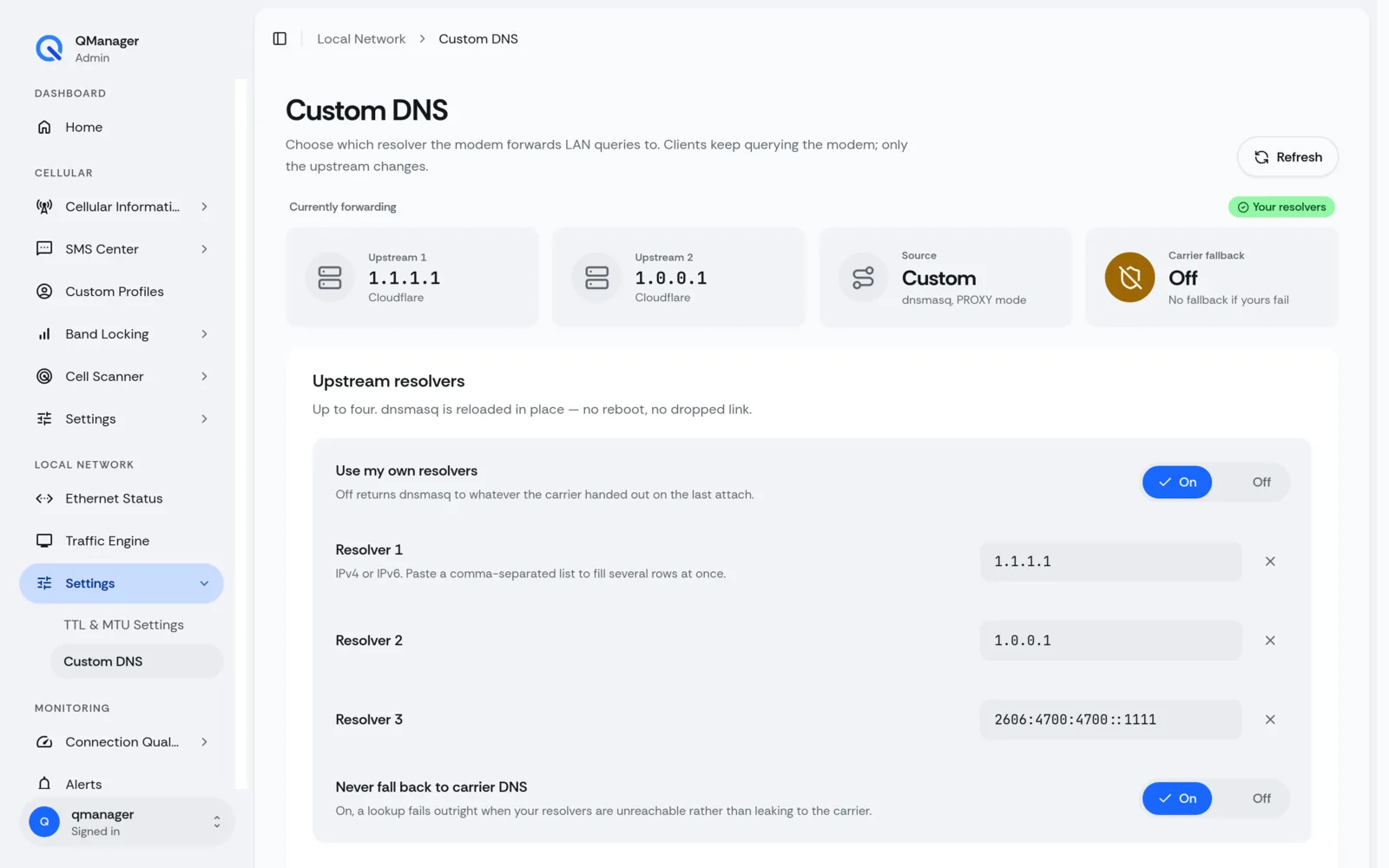Viewport: 1389px width, 868px height.
Task: Open the qmanager account switcher chevrons
Action: point(217,821)
